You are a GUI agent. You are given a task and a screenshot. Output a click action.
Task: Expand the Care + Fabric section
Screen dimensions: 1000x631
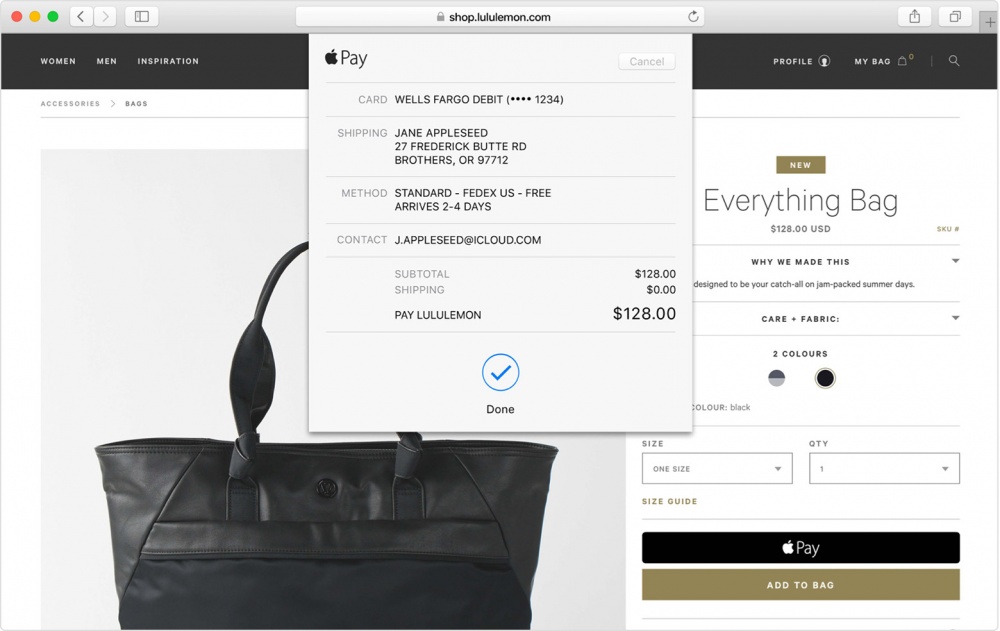pyautogui.click(x=800, y=318)
